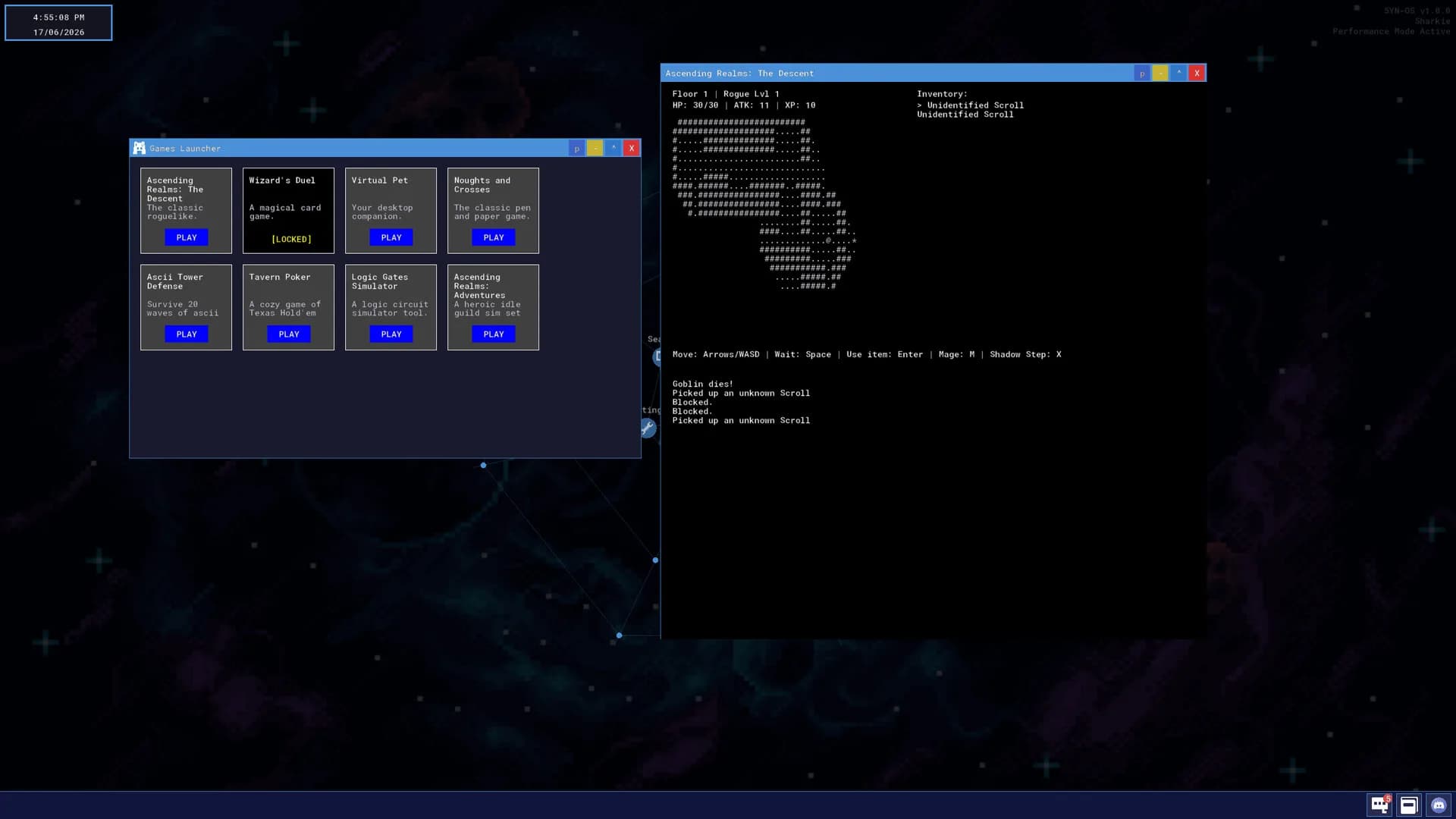Minimize the Ascending Realms game window

(x=1160, y=73)
